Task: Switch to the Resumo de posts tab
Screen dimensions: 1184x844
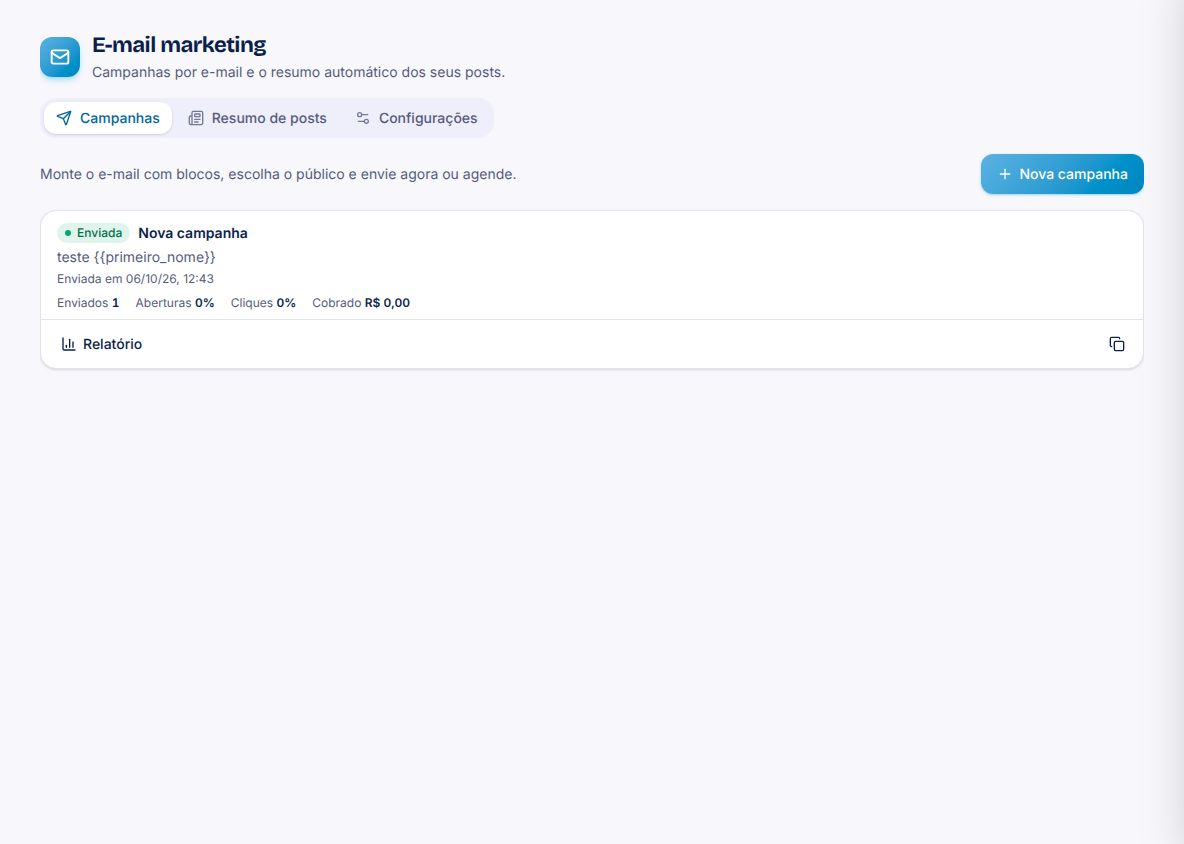Action: click(257, 118)
